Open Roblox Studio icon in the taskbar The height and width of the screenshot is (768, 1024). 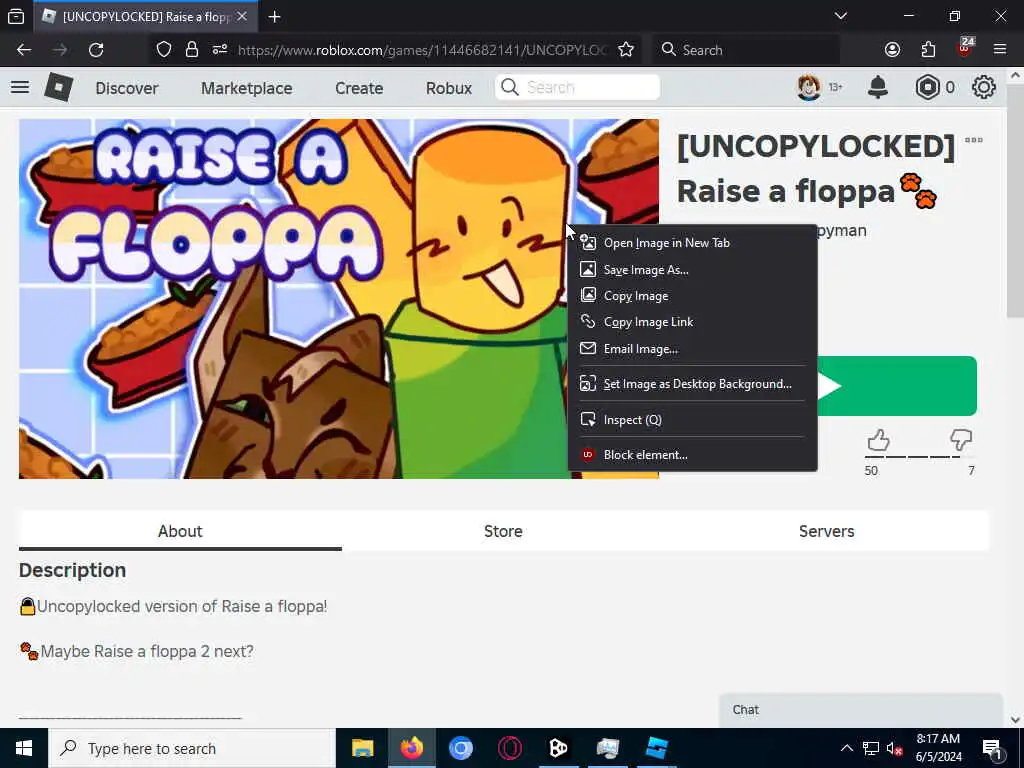coord(656,748)
